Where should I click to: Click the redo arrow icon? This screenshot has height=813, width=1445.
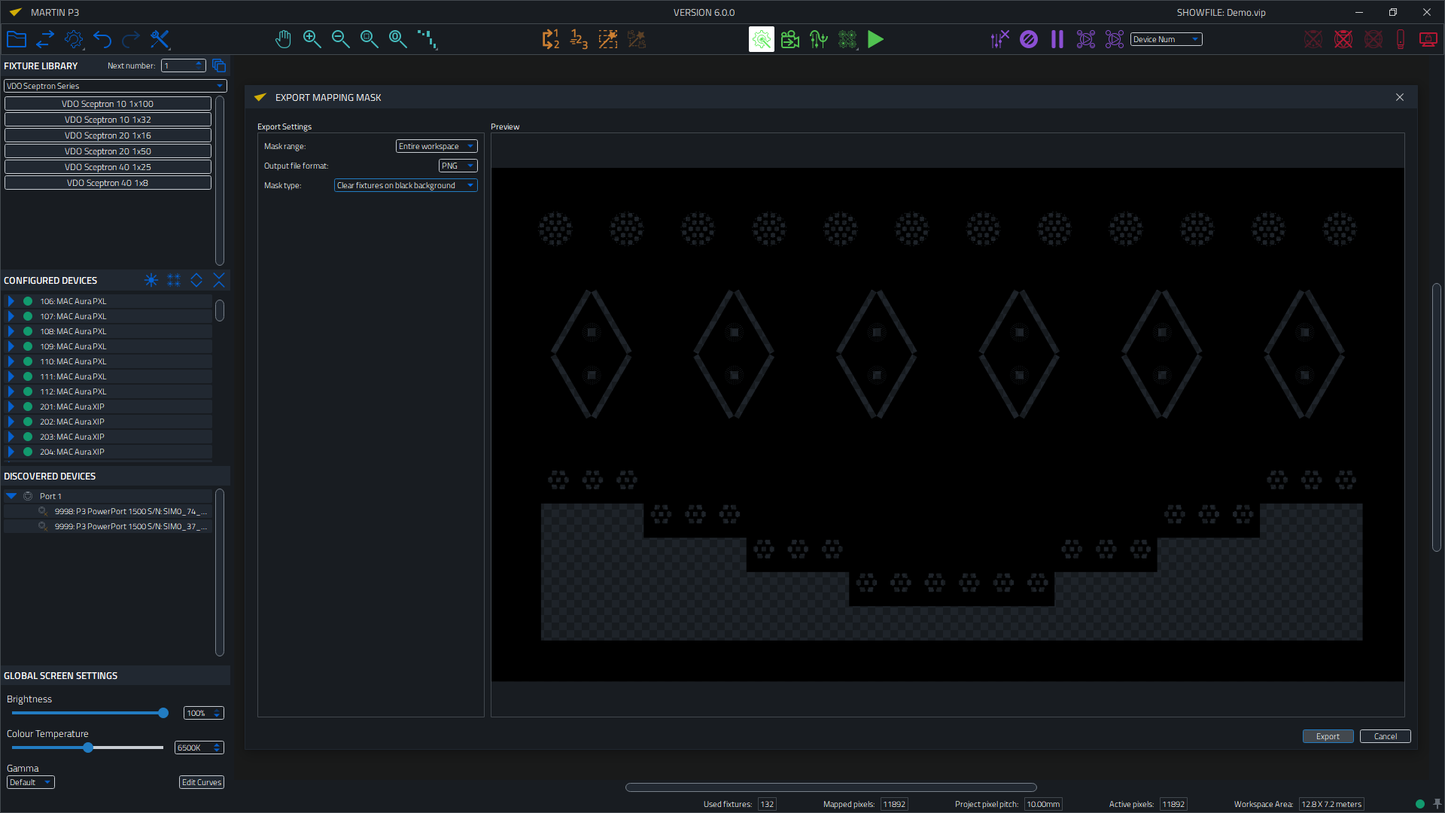[131, 39]
